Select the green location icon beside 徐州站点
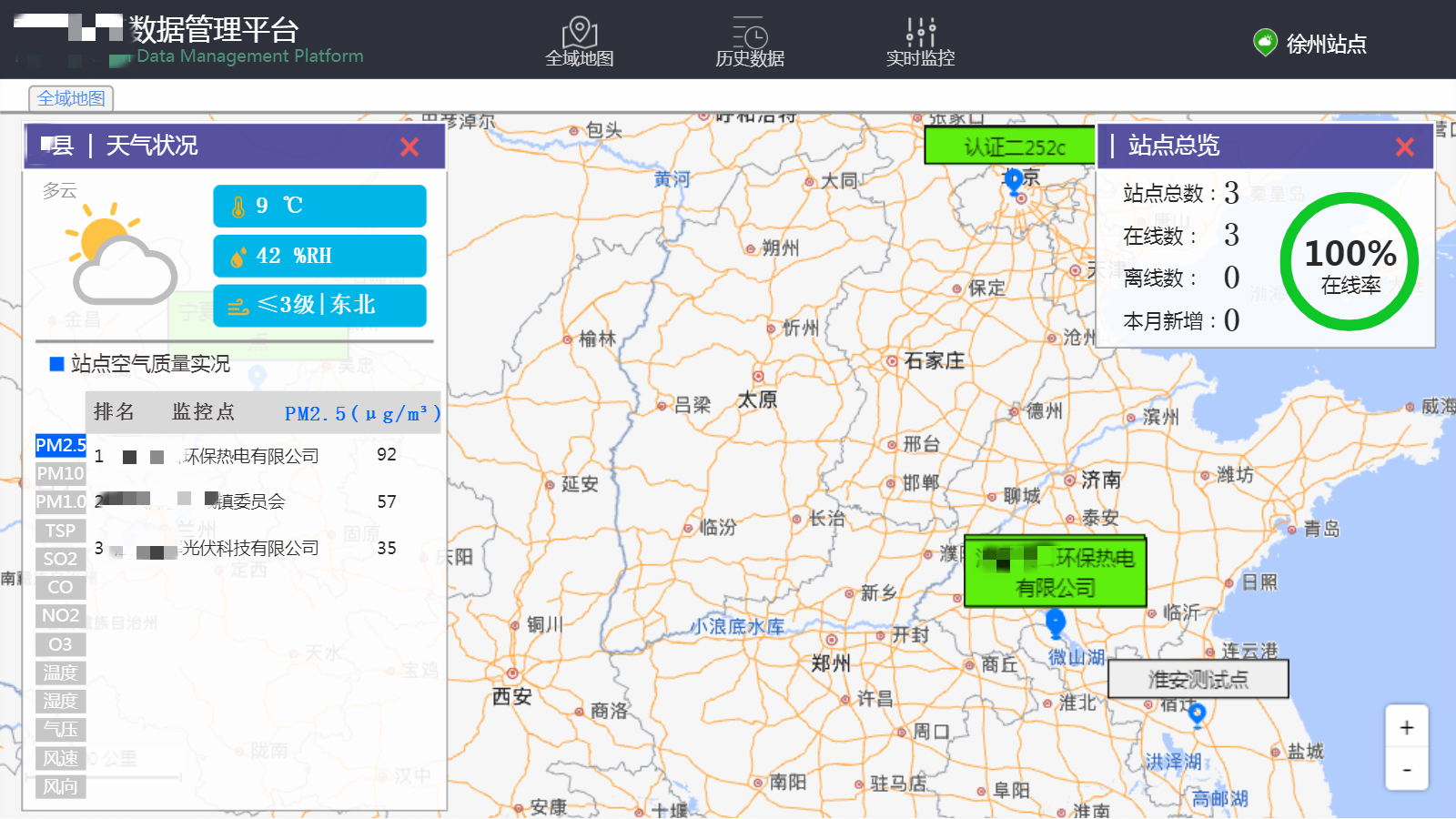The image size is (1456, 819). [x=1267, y=41]
